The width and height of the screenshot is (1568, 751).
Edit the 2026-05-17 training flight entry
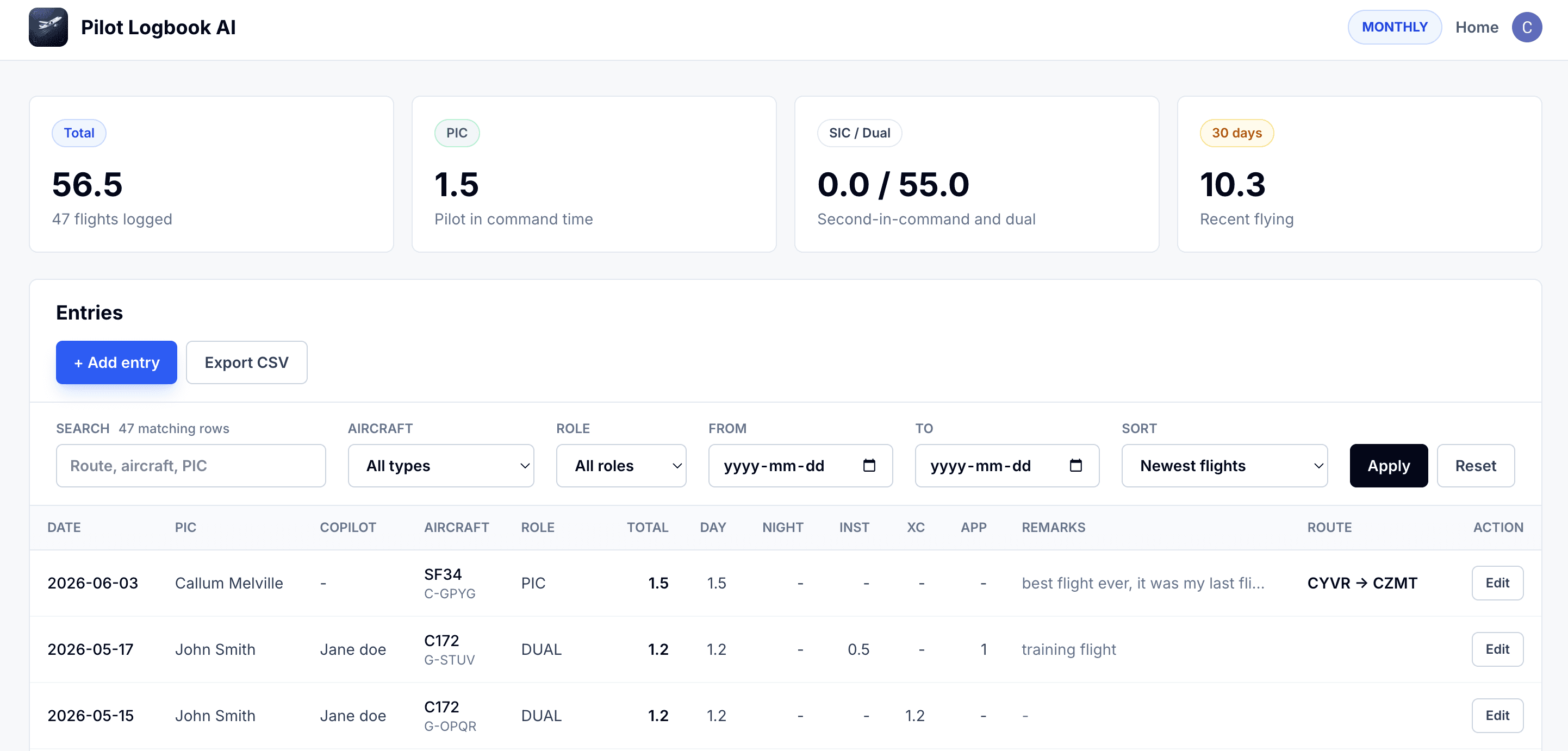(1497, 649)
